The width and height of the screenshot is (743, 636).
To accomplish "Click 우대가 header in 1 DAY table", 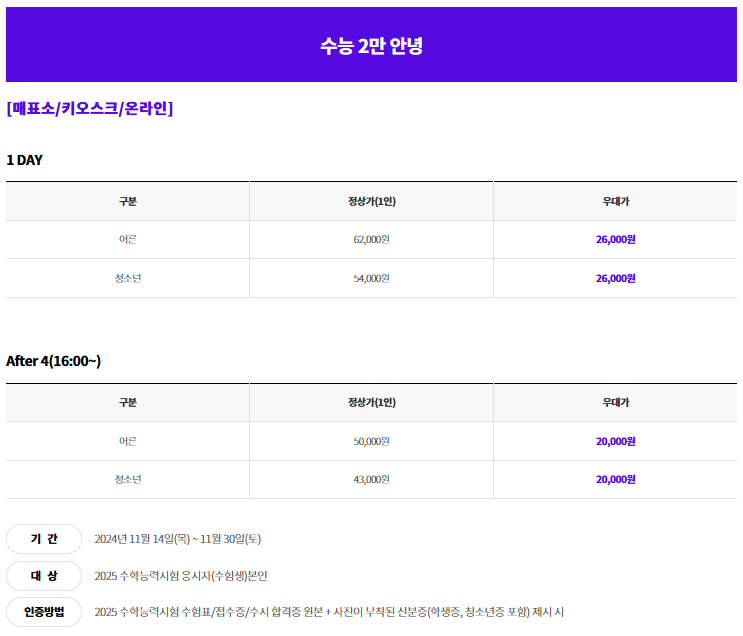I will pos(616,201).
